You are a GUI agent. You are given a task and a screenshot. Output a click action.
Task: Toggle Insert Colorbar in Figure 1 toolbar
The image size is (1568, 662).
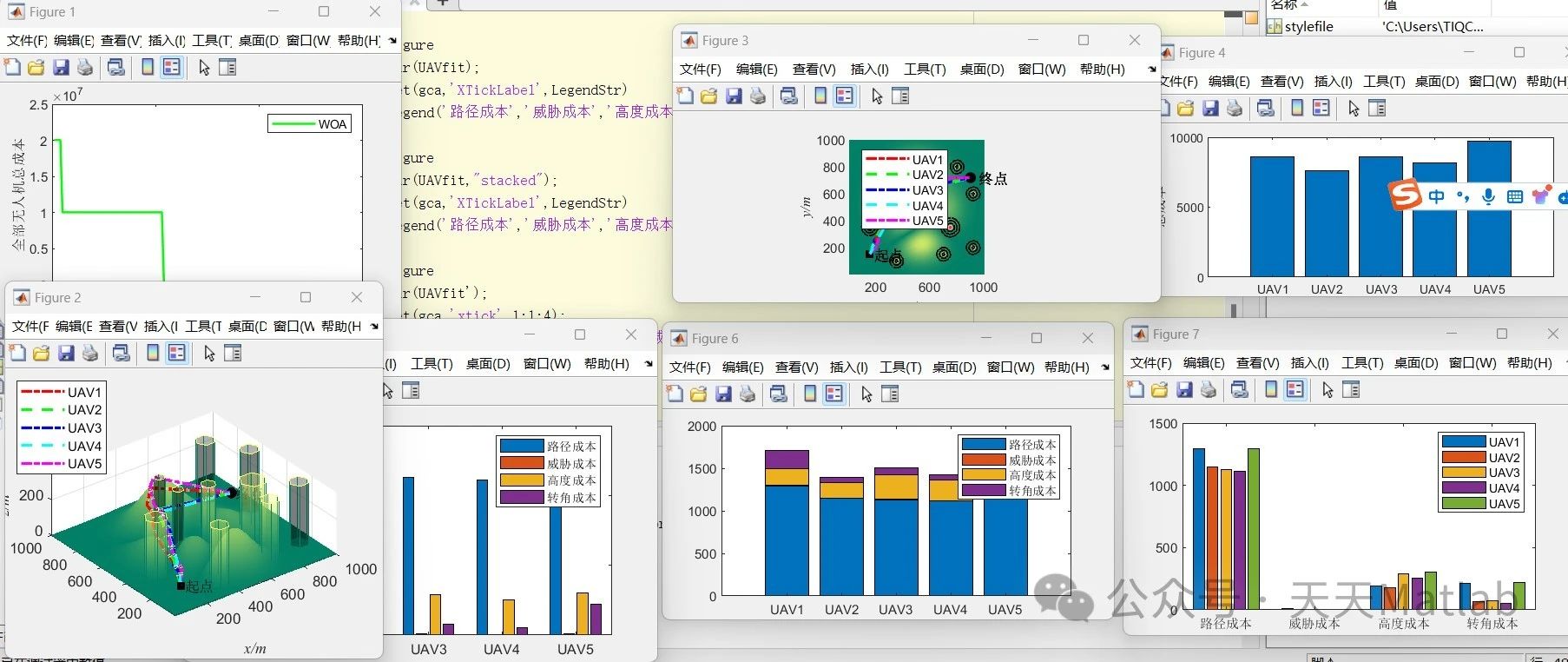148,67
